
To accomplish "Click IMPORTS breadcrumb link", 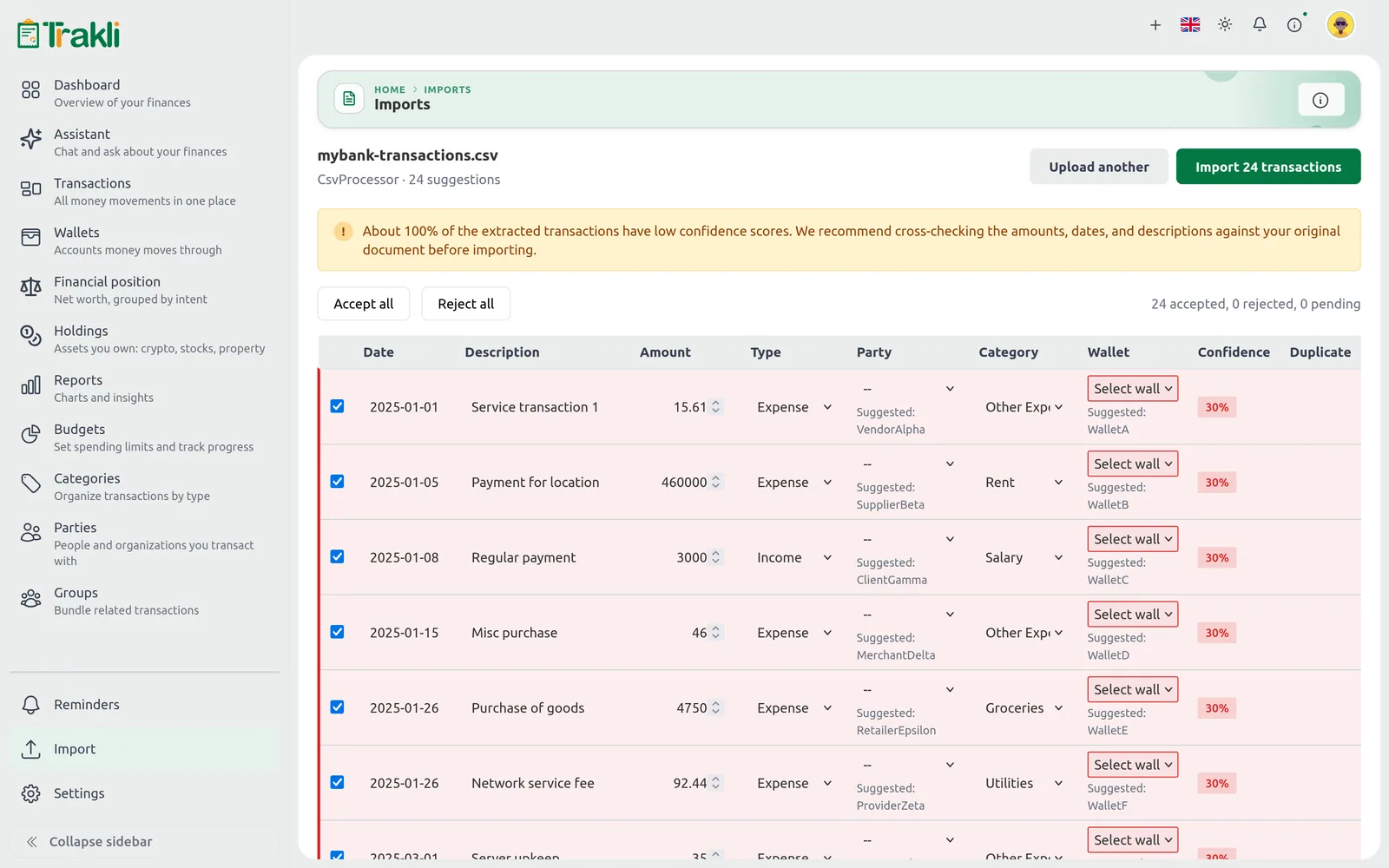I will coord(447,89).
